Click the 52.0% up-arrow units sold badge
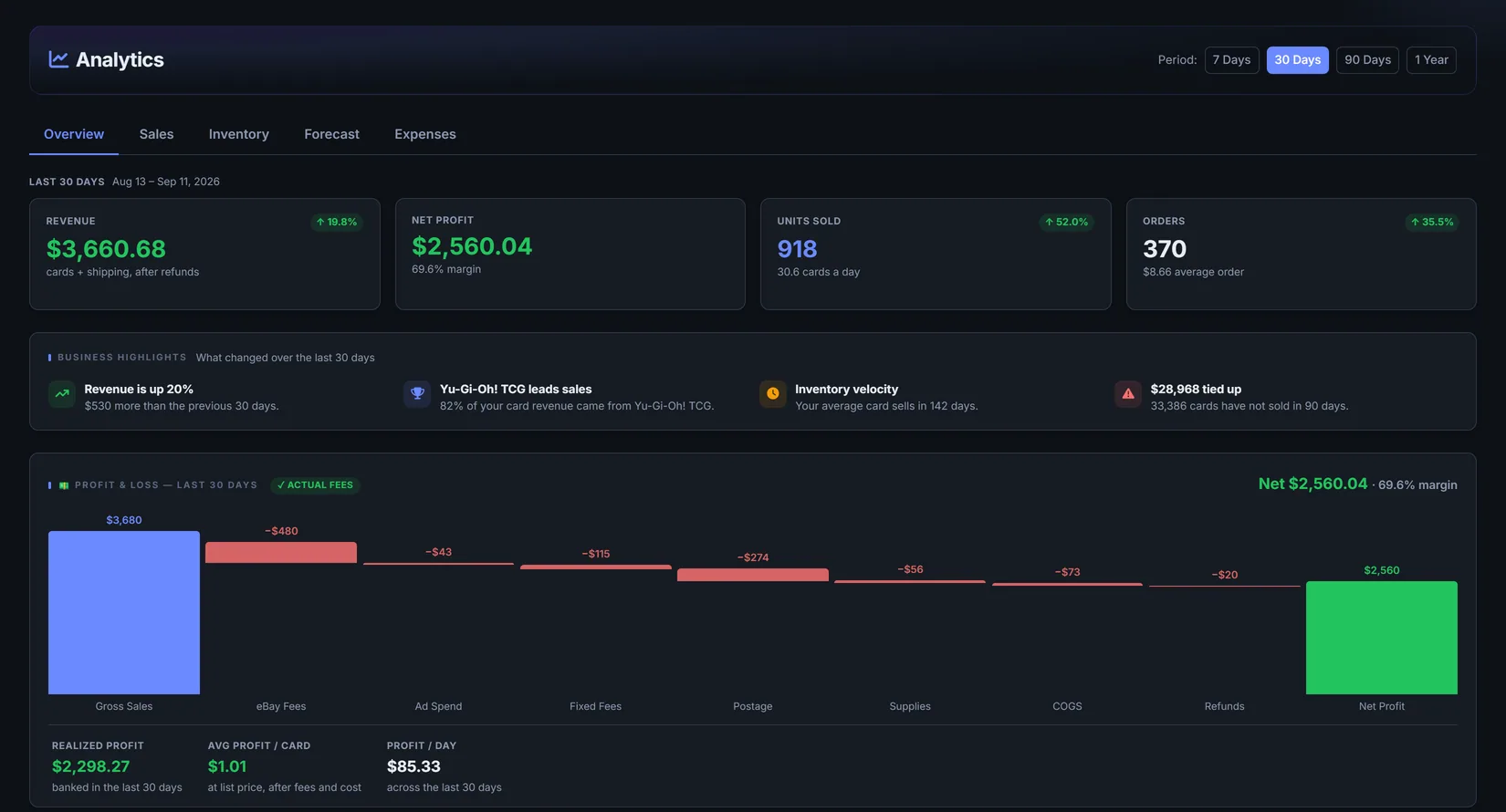This screenshot has height=812, width=1506. pos(1067,222)
